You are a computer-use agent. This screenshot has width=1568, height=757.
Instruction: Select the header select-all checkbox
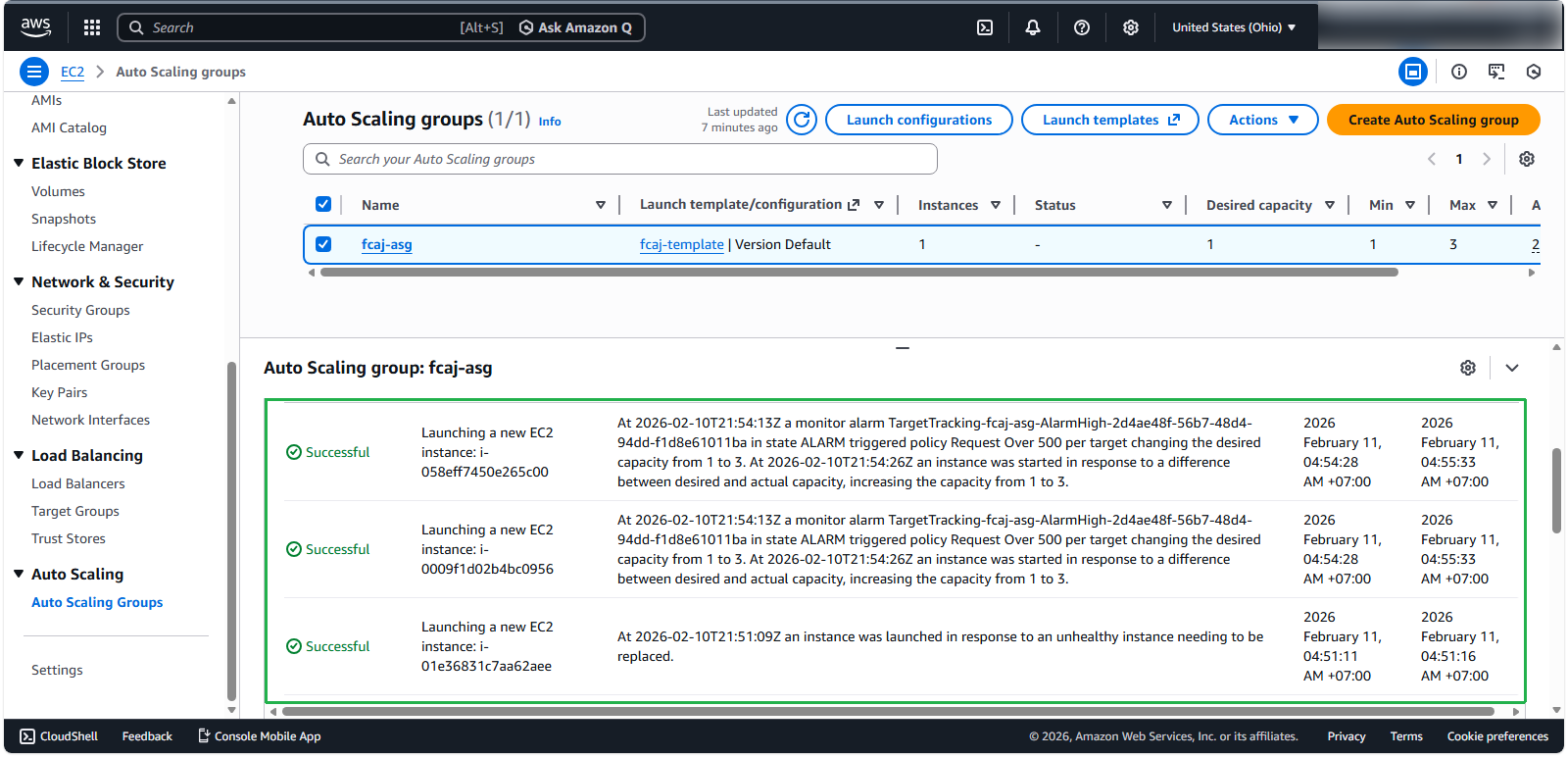323,204
